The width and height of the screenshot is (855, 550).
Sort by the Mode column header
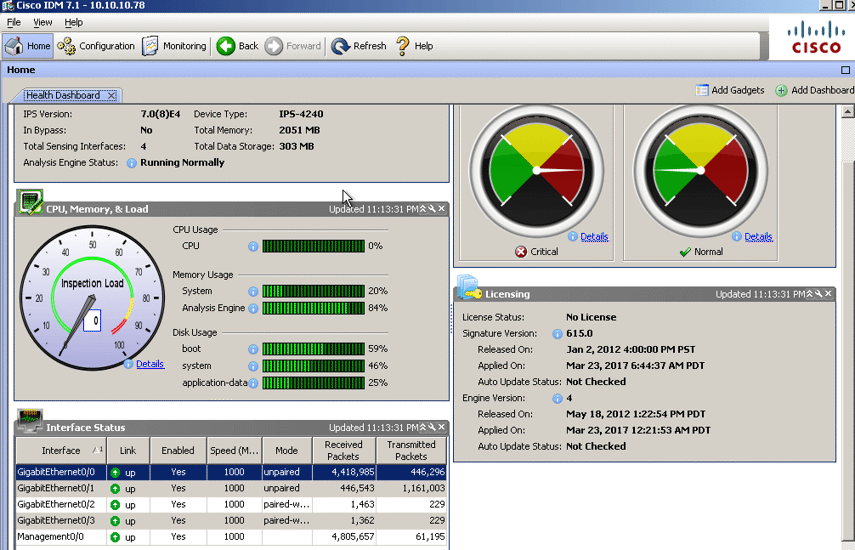tap(287, 451)
